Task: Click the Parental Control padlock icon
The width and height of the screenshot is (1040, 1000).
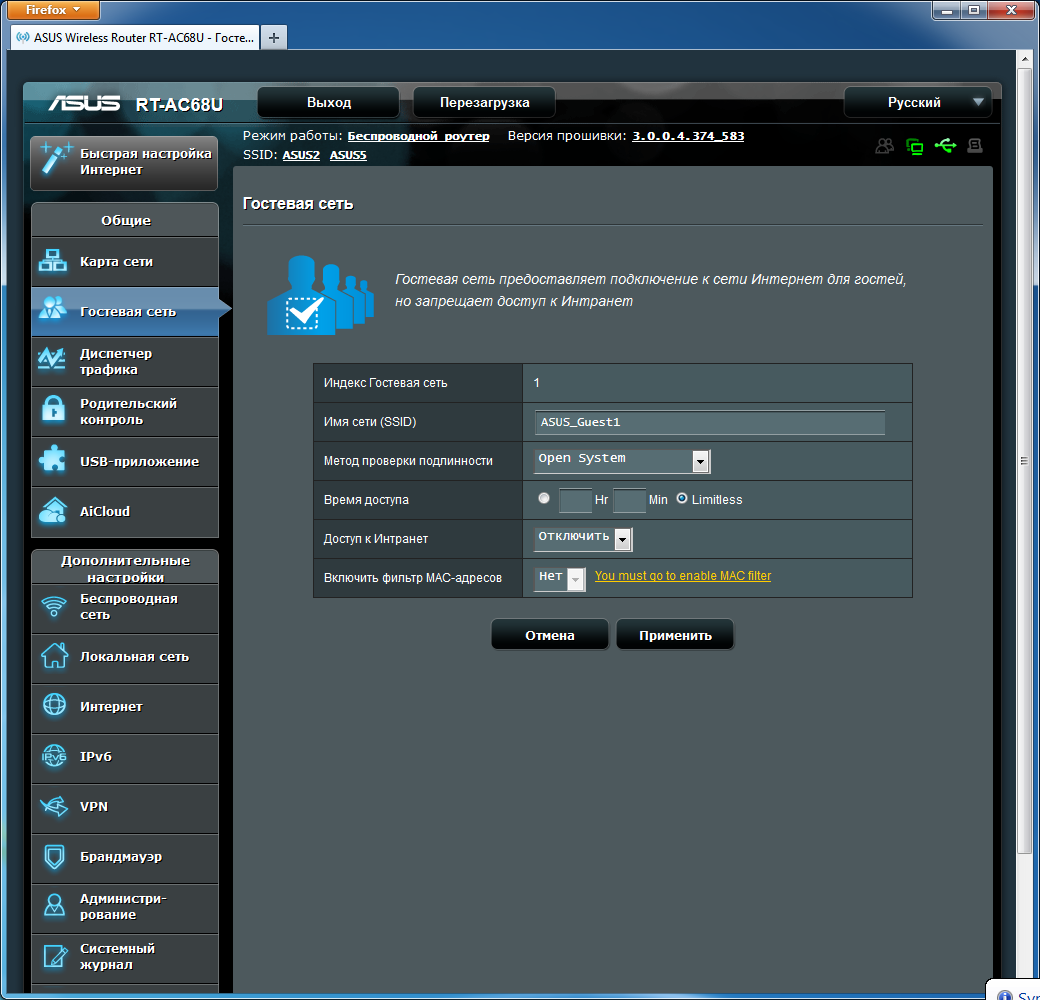Action: click(x=53, y=408)
